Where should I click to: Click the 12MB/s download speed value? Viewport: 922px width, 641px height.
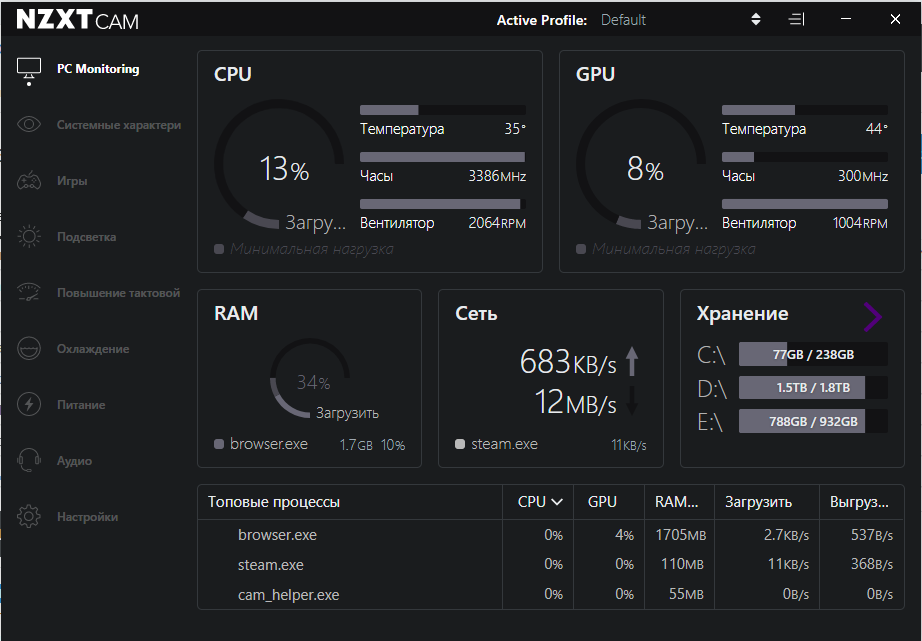click(x=576, y=402)
